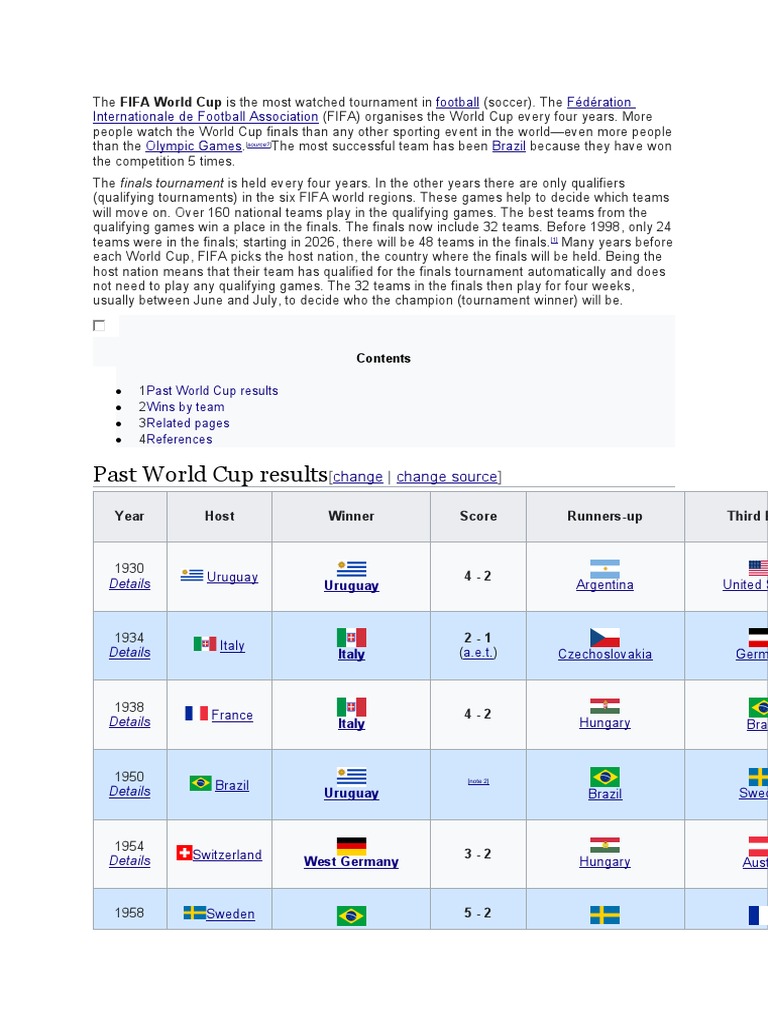The width and height of the screenshot is (768, 1024).
Task: Click Uruguay flag in 1930 Winner cell
Action: click(x=351, y=568)
